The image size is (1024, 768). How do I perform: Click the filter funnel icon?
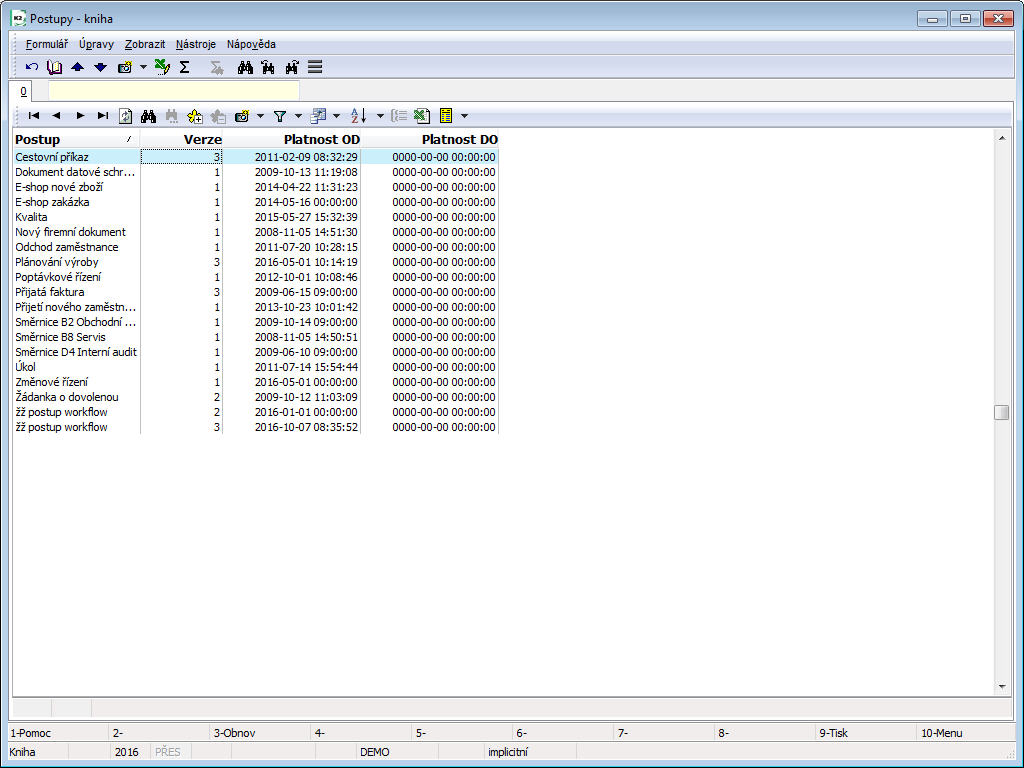tap(280, 116)
